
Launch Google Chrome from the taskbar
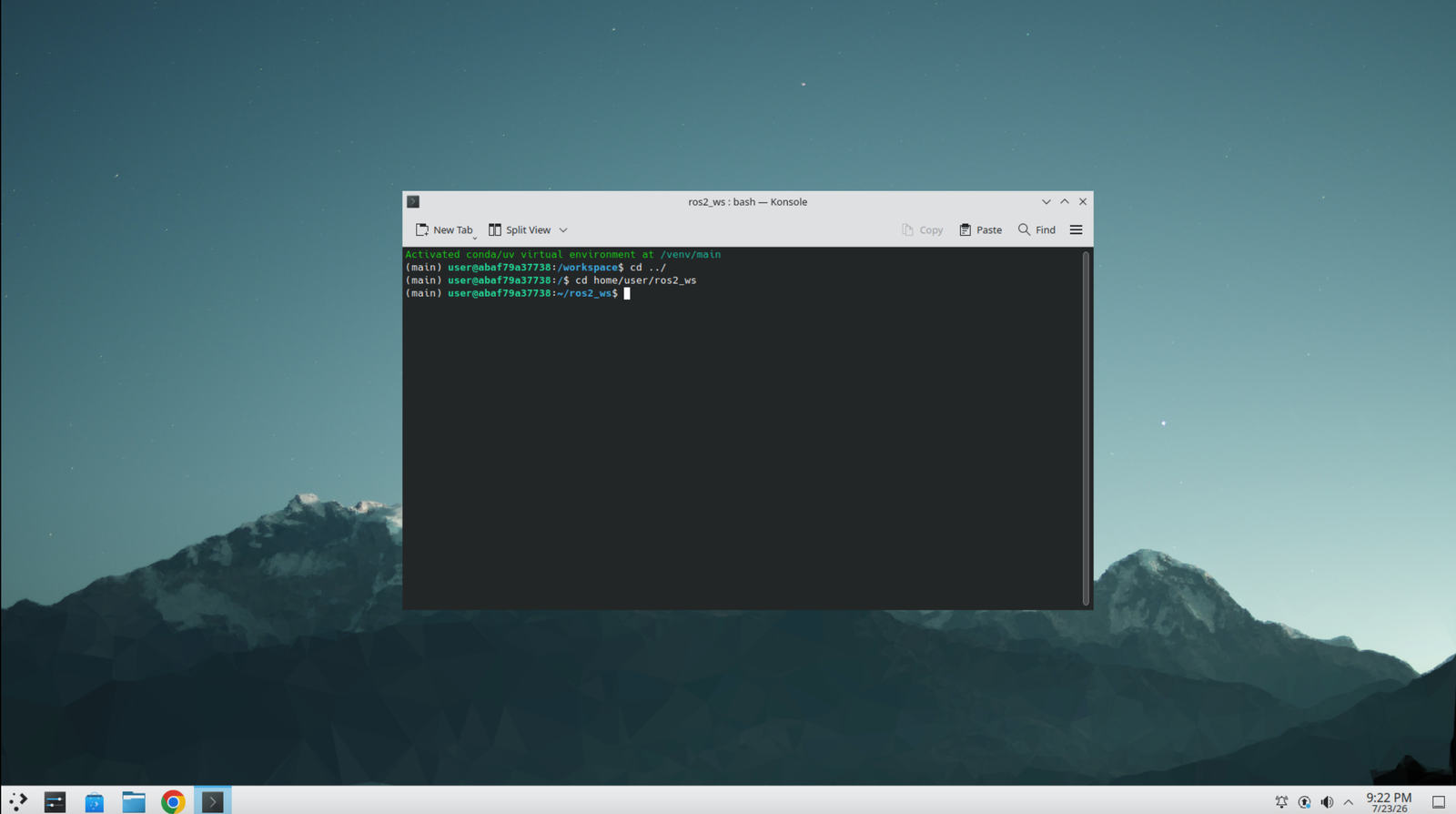pos(173,801)
